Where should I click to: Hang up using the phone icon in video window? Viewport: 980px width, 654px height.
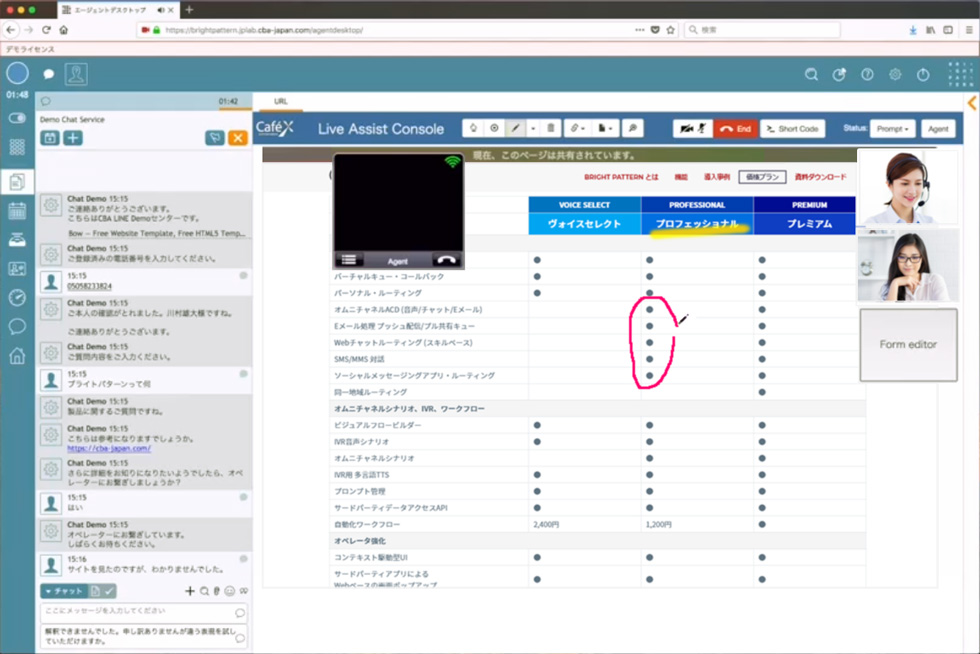coord(446,260)
